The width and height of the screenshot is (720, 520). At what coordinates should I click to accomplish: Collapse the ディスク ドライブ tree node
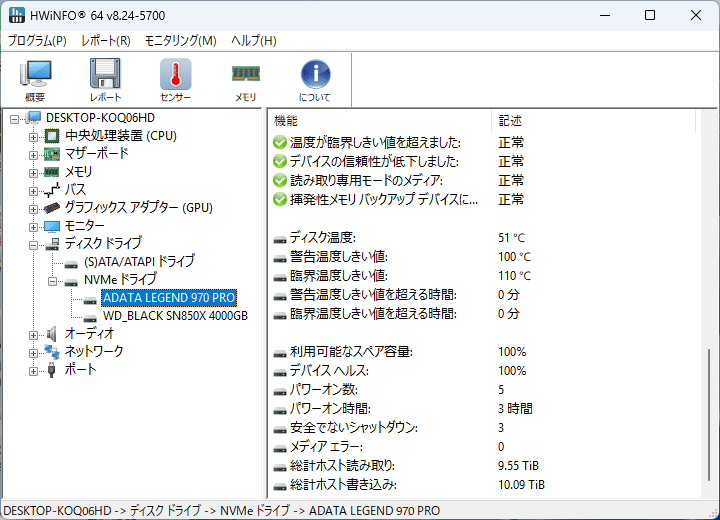(34, 244)
